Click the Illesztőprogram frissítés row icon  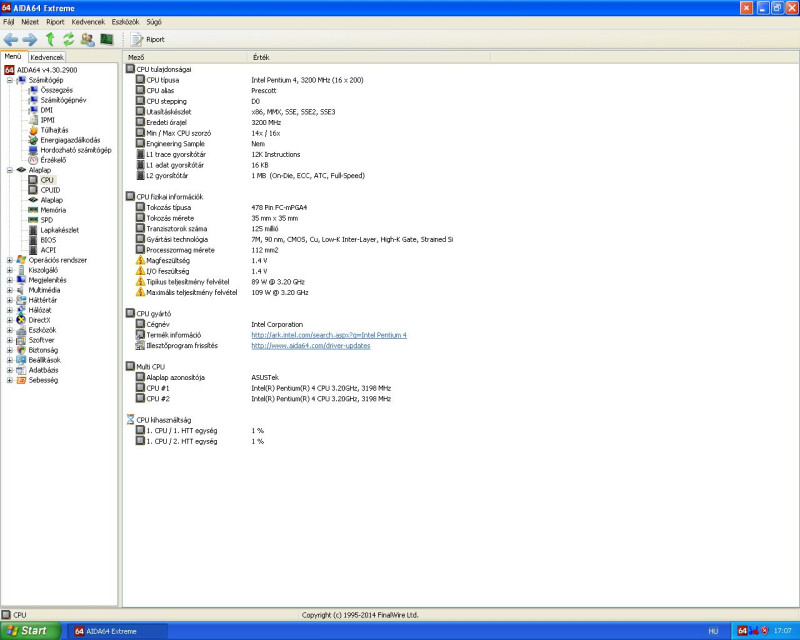click(x=140, y=346)
